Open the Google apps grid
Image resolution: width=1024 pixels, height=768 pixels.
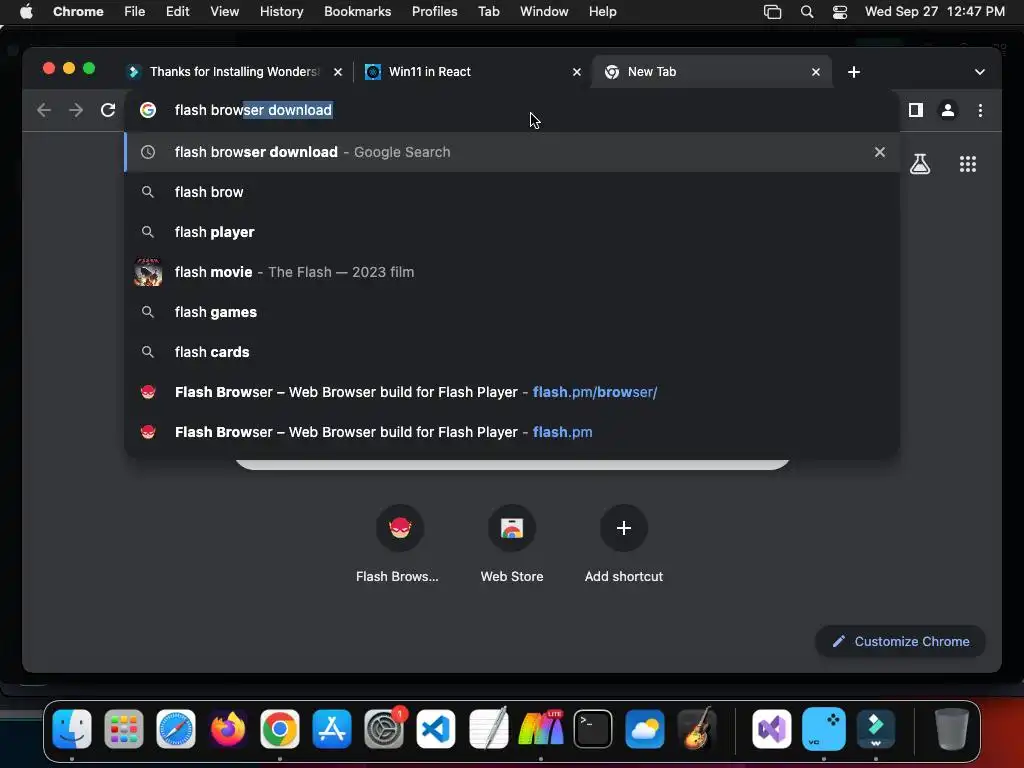pos(967,164)
